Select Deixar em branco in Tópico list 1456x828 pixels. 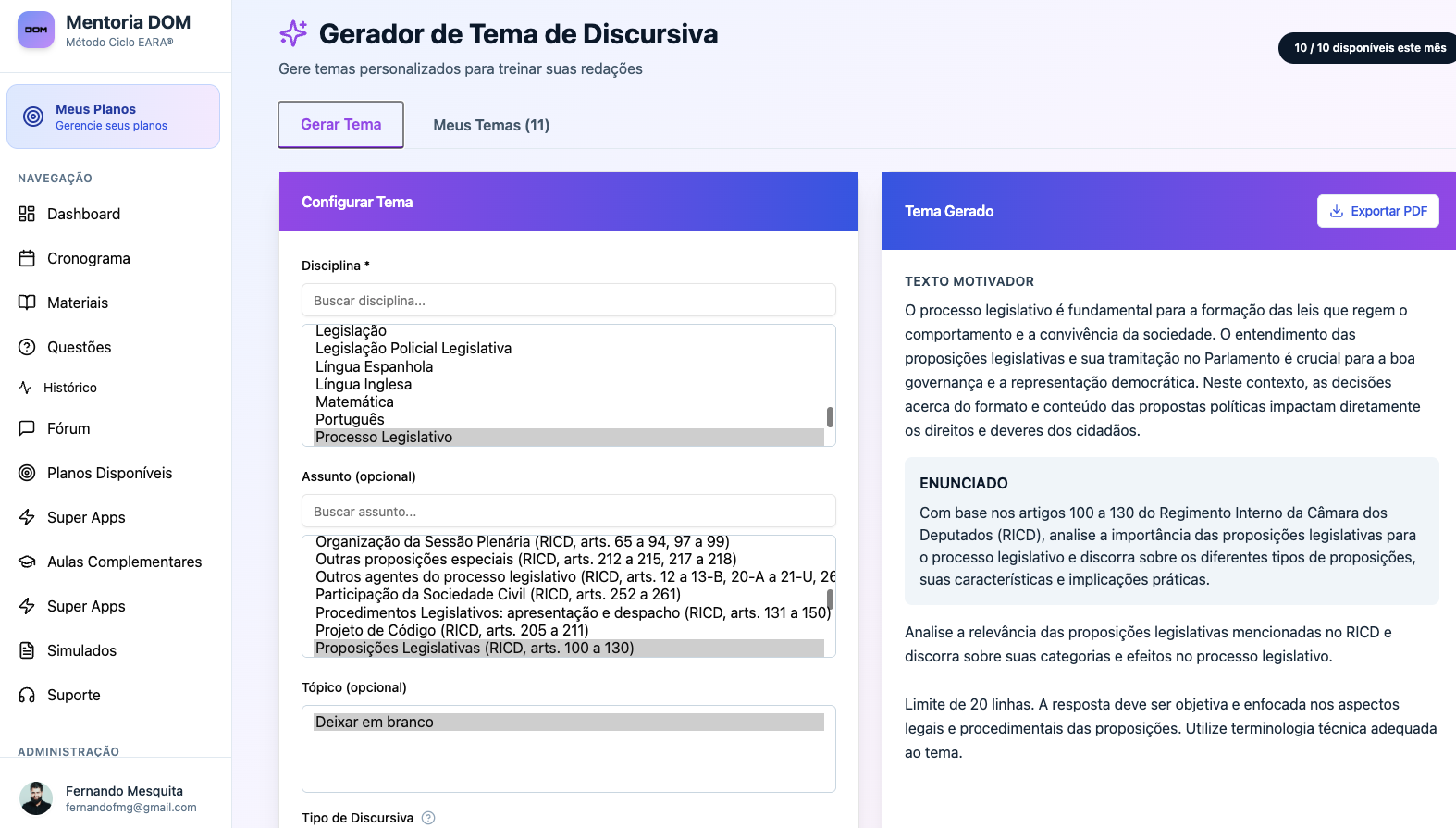coord(569,723)
